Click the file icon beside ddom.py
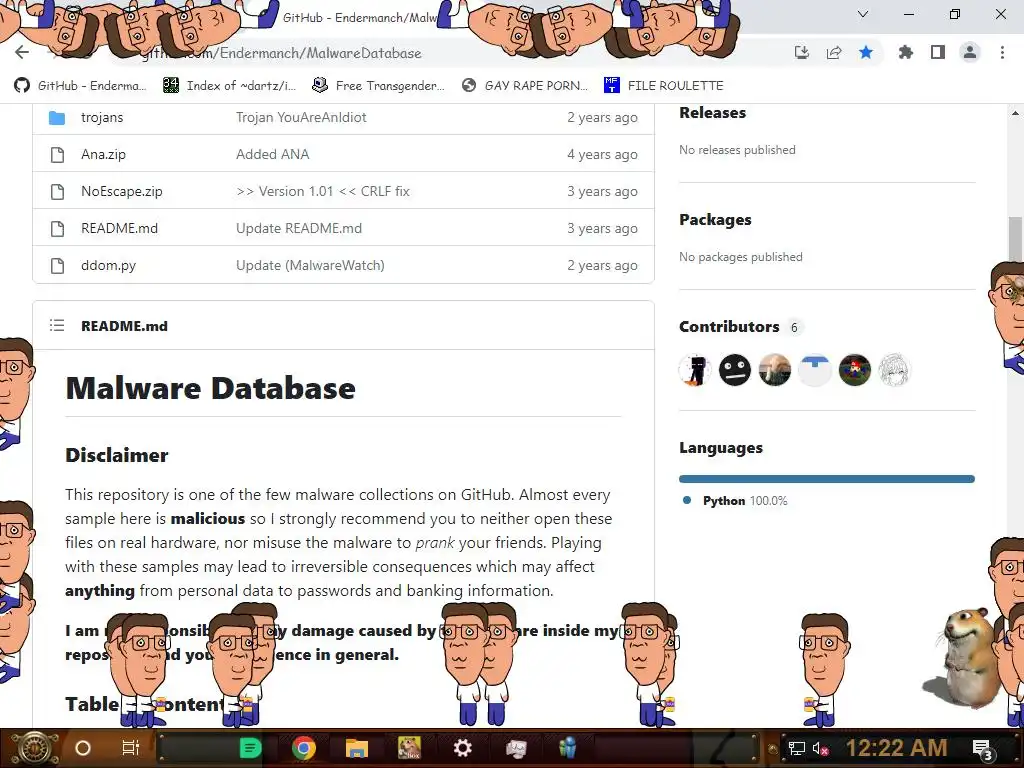 tap(57, 266)
